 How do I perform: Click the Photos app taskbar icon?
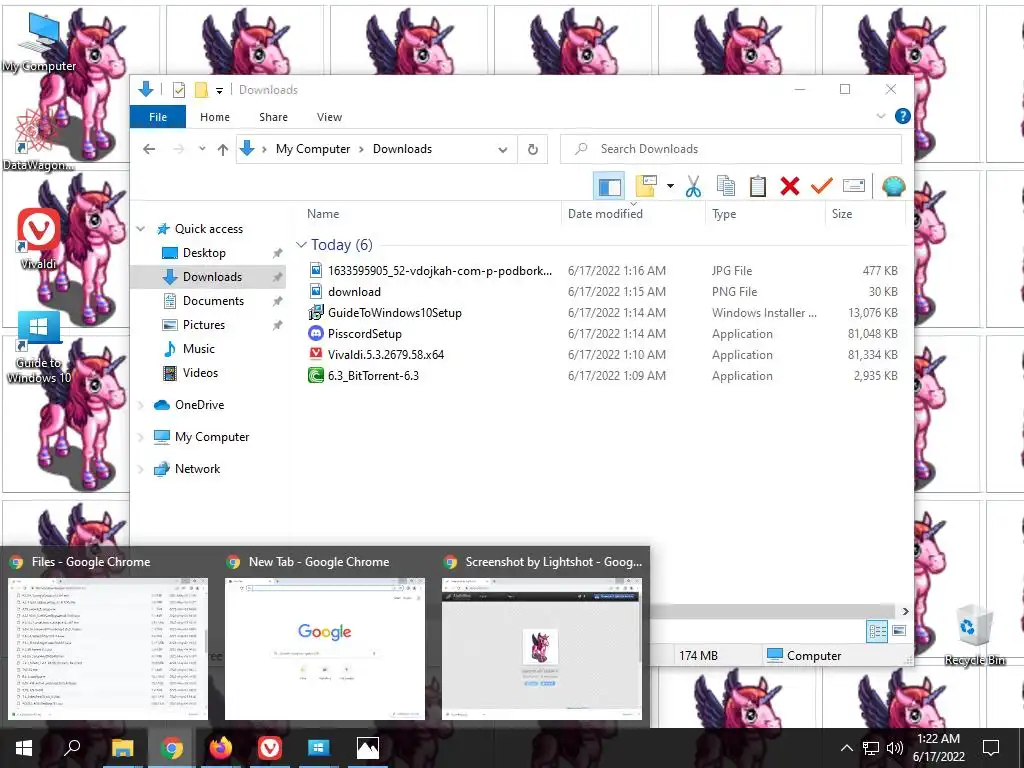pos(368,748)
